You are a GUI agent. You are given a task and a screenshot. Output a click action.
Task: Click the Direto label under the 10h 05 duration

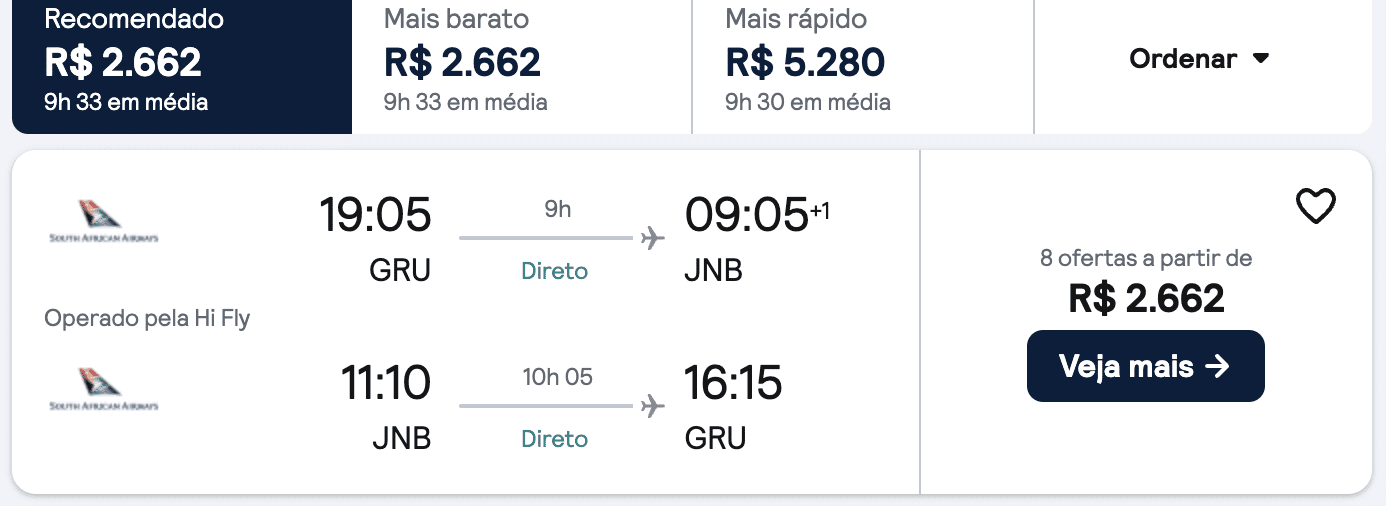[x=555, y=439]
